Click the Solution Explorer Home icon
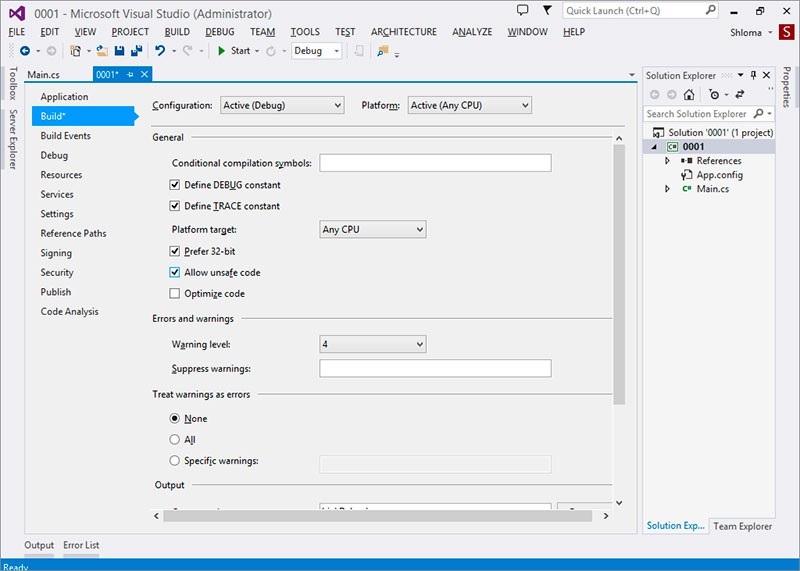 tap(689, 94)
